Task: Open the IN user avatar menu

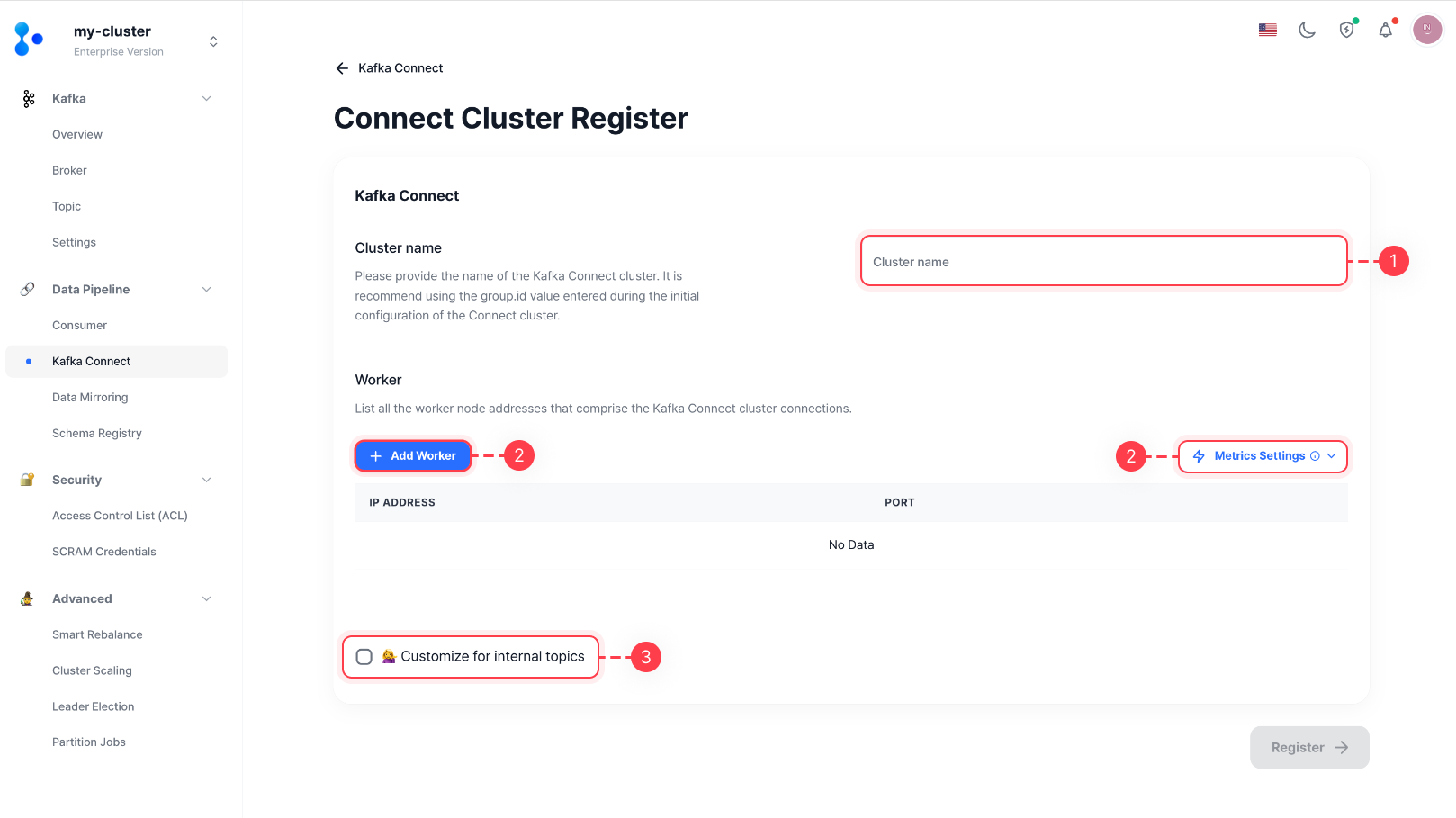Action: [x=1427, y=30]
